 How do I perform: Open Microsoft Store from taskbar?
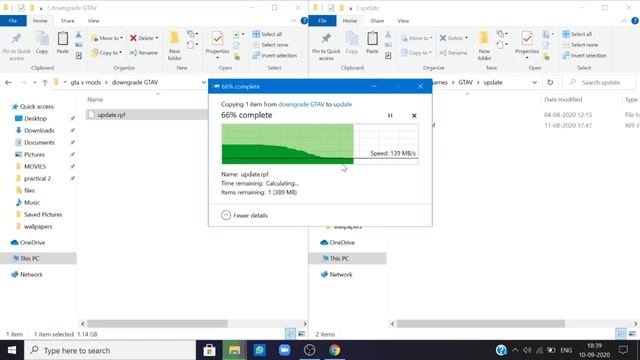pos(209,350)
